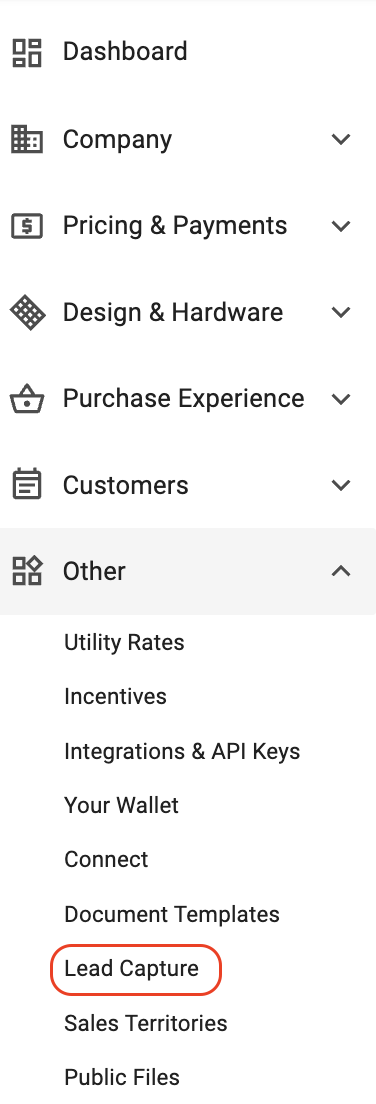This screenshot has height=1104, width=376.
Task: Click the Company building icon
Action: (27, 139)
